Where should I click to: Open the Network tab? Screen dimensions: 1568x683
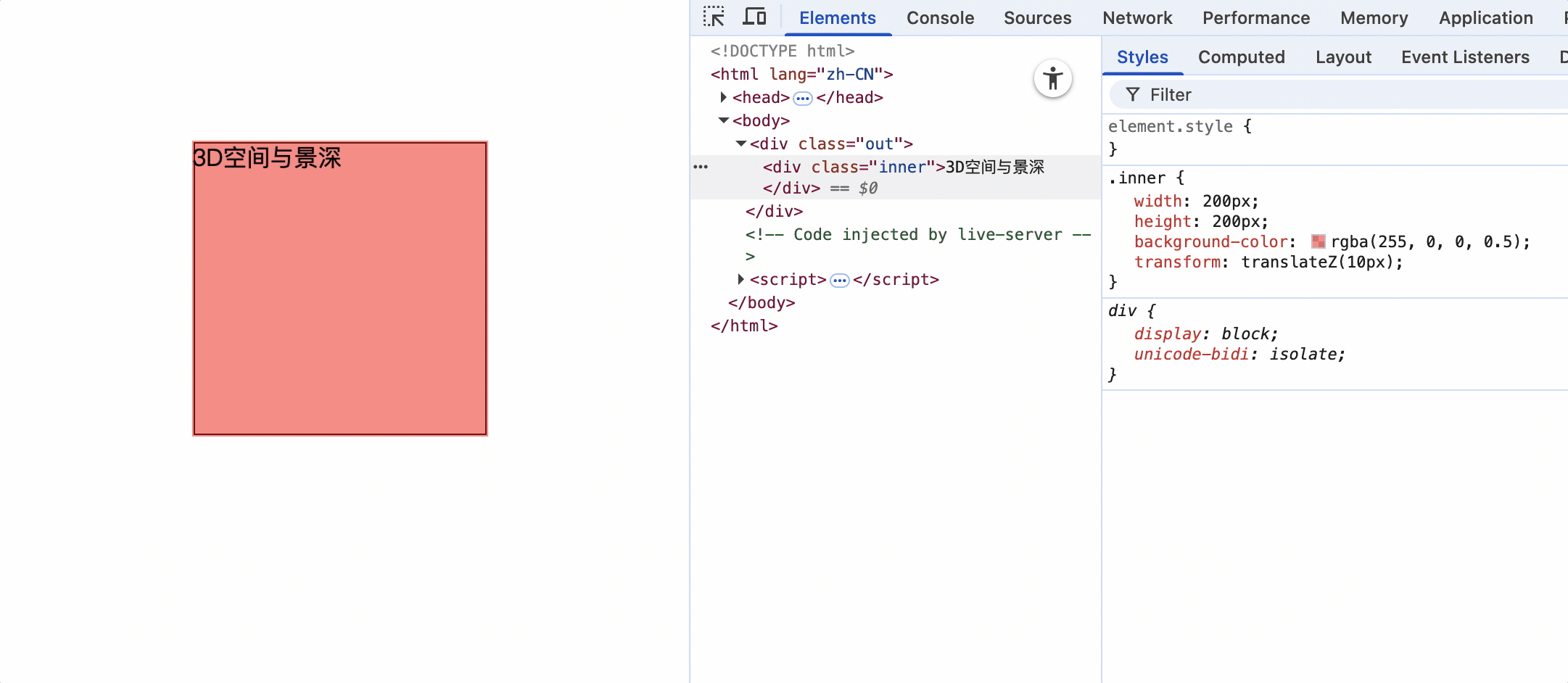tap(1137, 18)
